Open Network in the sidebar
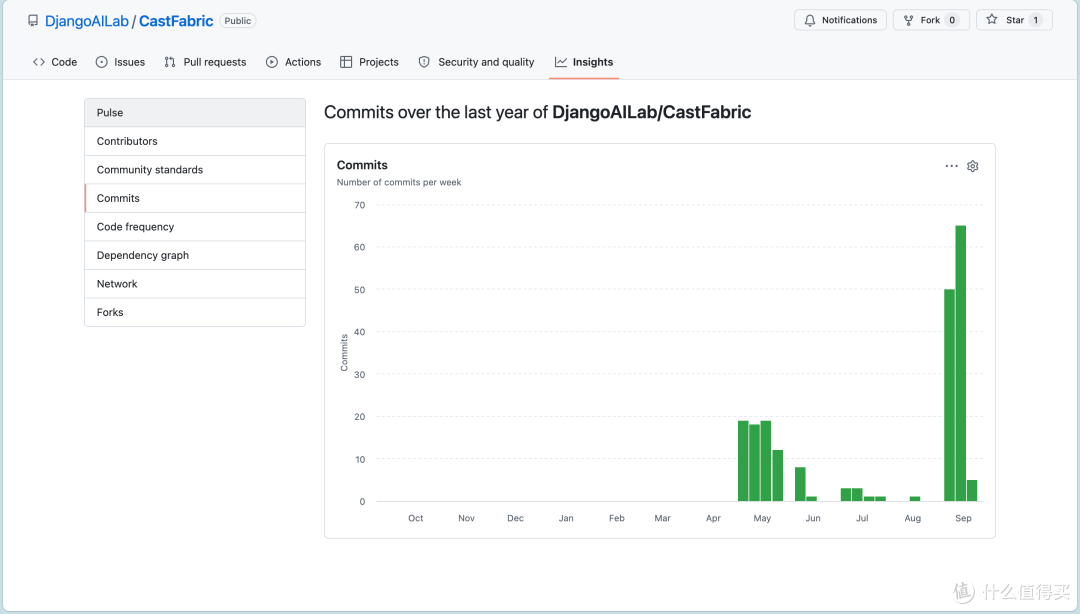Screen dimensions: 1080x614 (195, 284)
